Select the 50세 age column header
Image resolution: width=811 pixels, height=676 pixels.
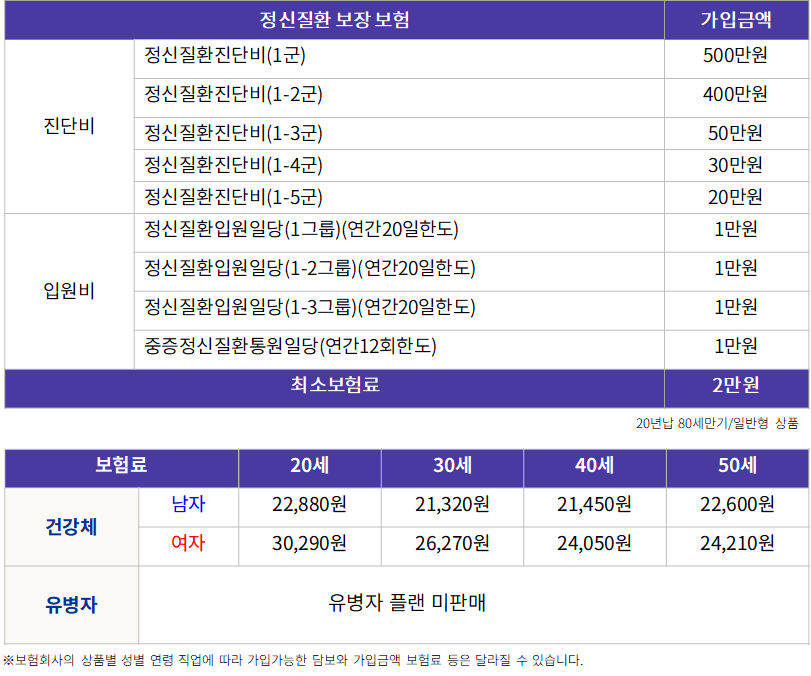[737, 465]
